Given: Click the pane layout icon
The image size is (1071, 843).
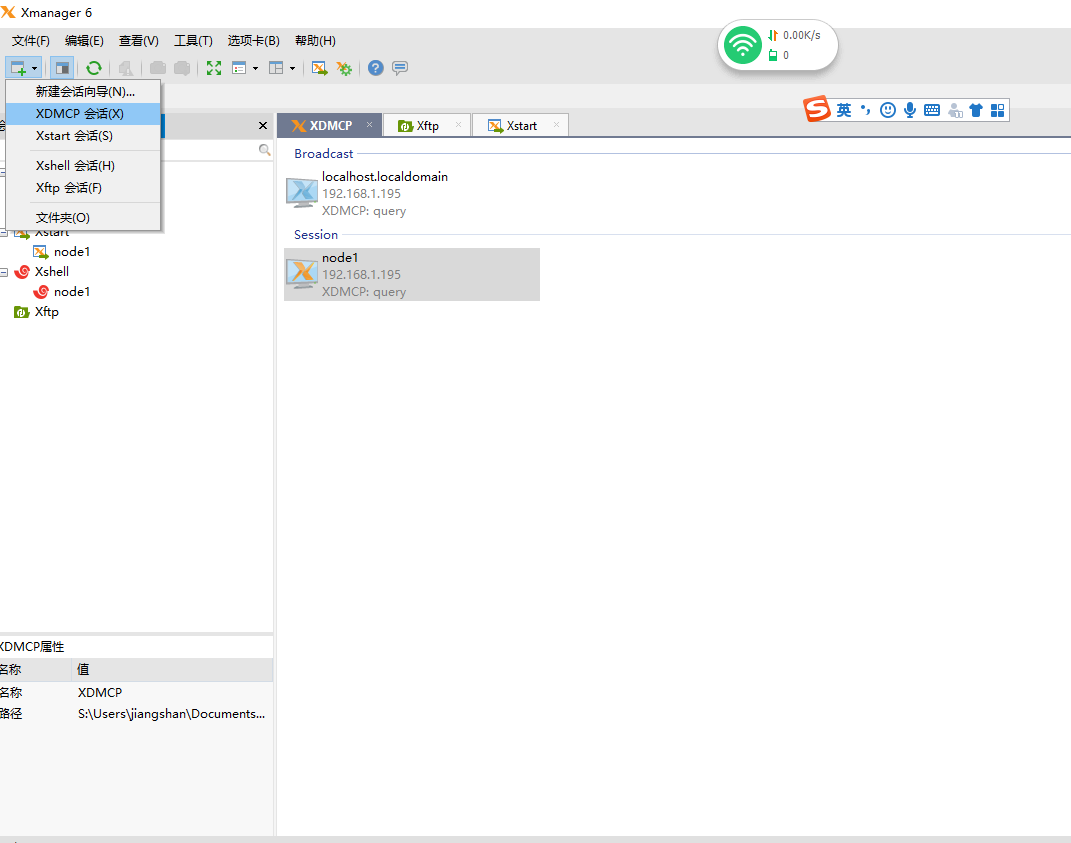Looking at the screenshot, I should [276, 68].
